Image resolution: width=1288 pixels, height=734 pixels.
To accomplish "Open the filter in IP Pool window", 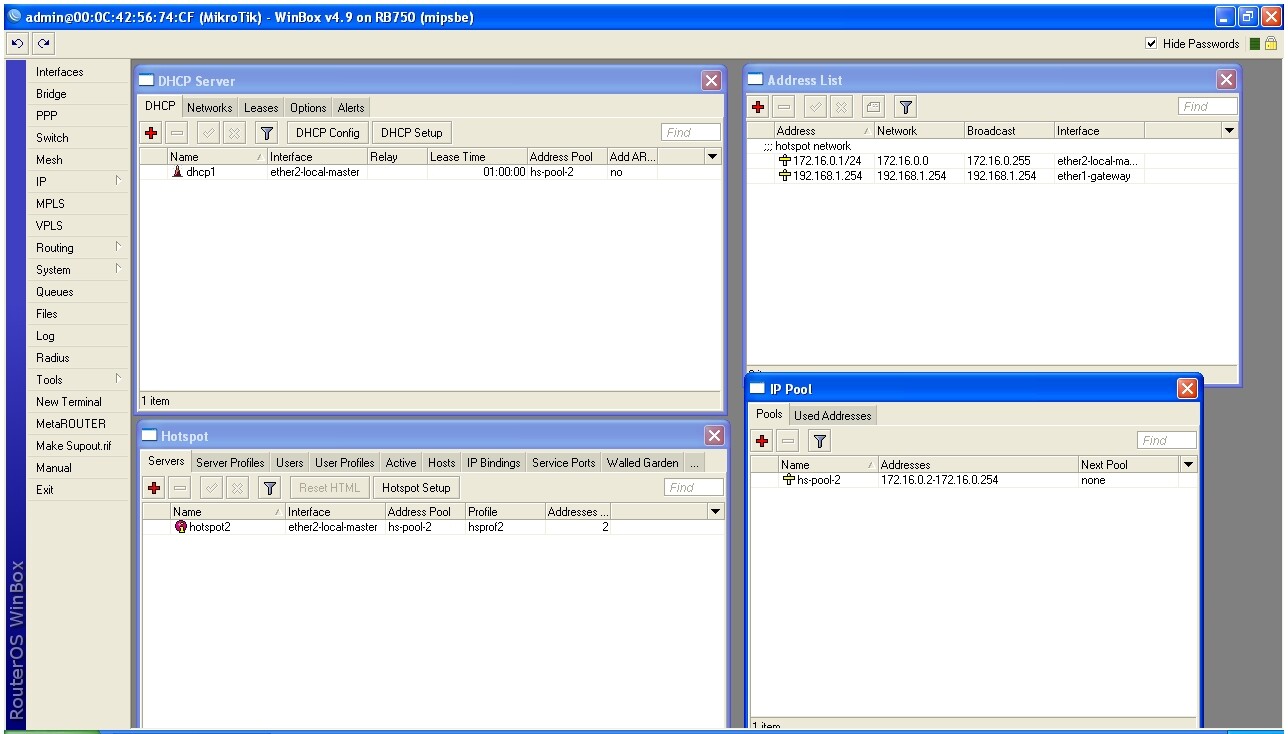I will point(820,441).
